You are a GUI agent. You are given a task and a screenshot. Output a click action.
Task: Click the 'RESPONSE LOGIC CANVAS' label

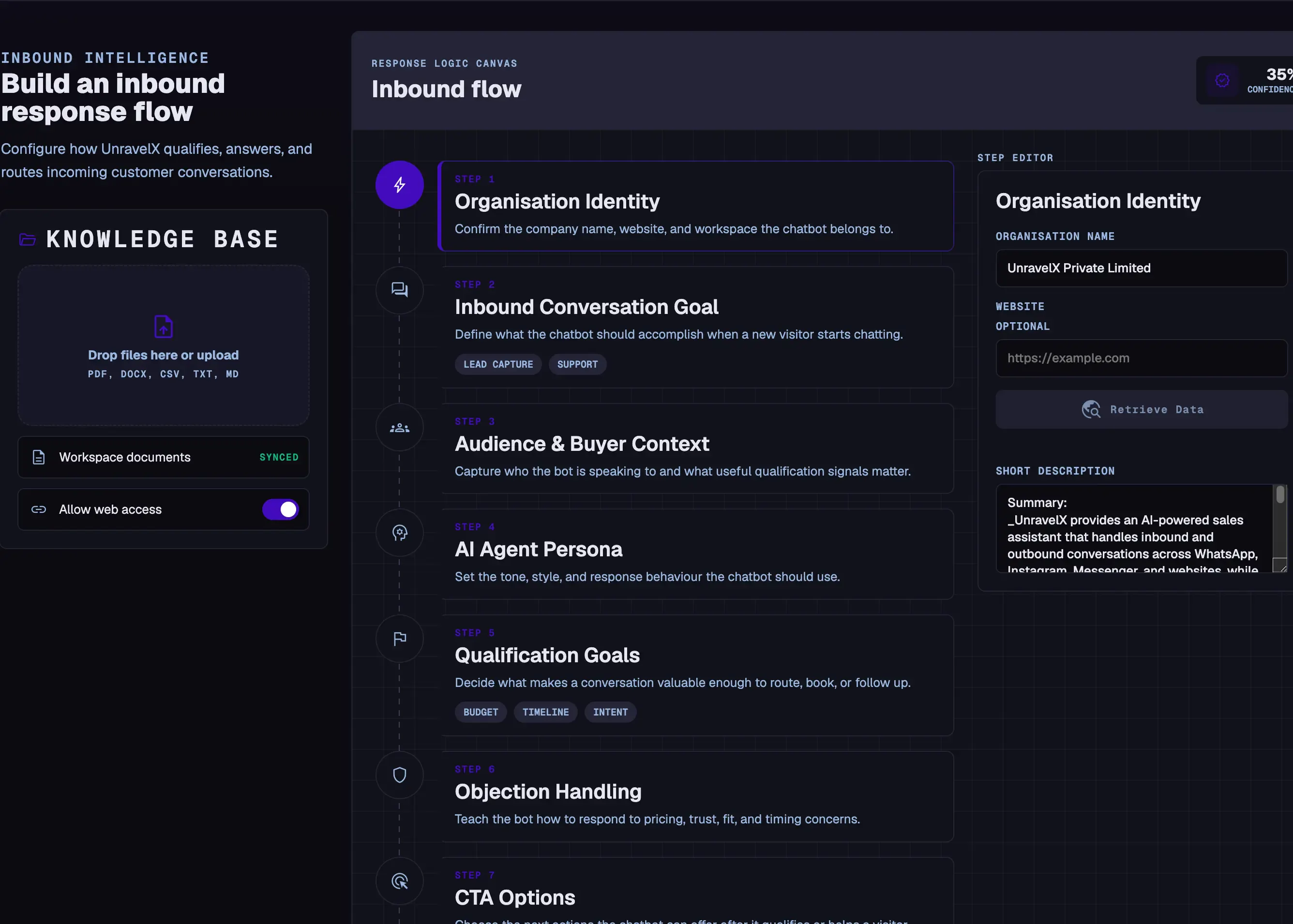pyautogui.click(x=444, y=64)
